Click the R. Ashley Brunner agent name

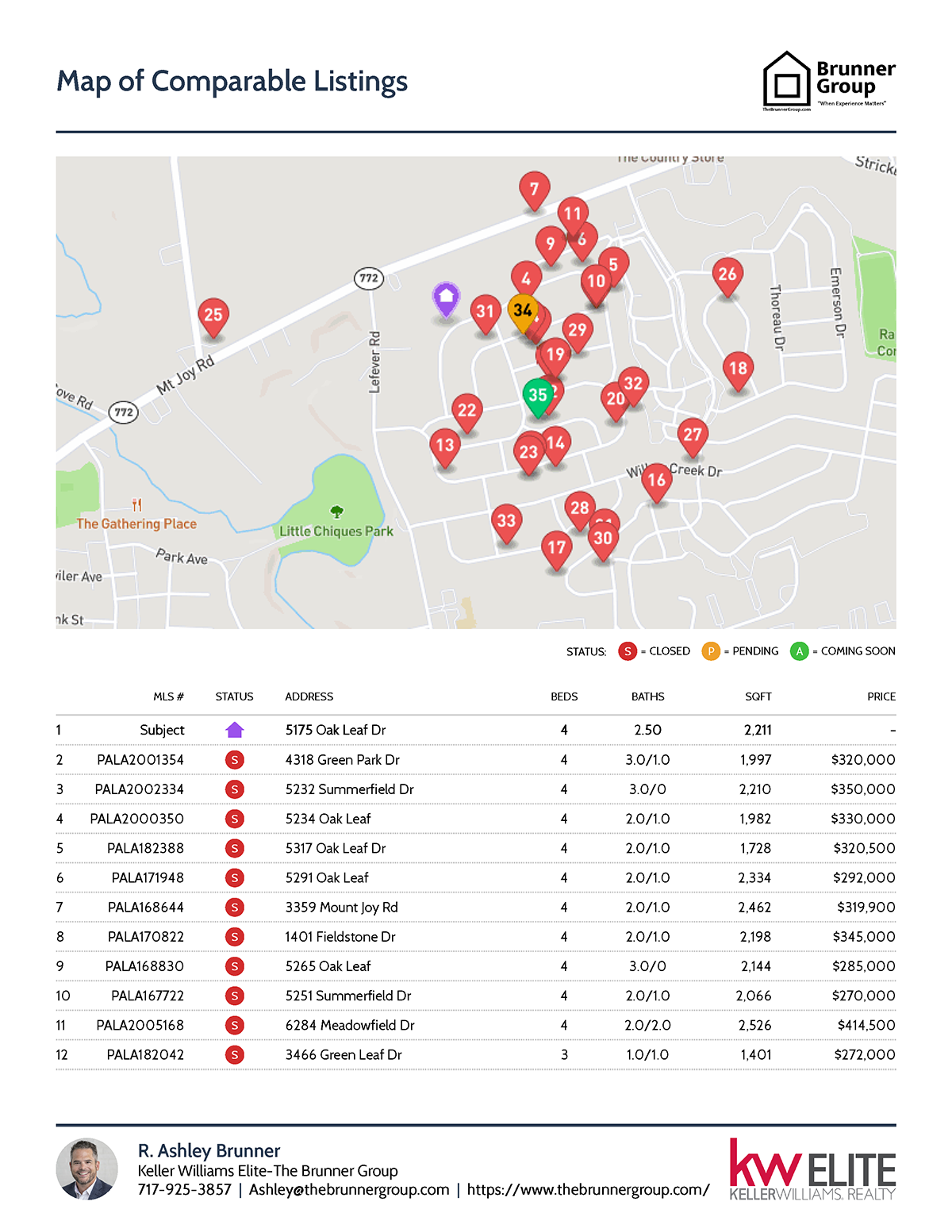[x=209, y=1151]
